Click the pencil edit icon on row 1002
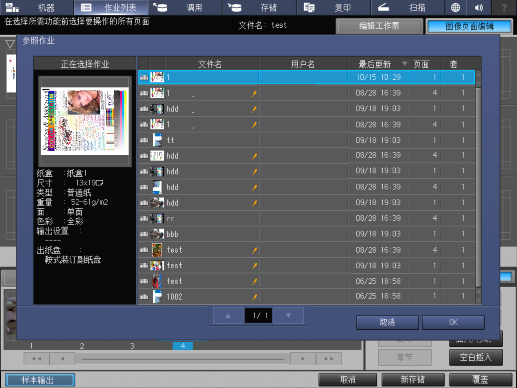 (254, 296)
